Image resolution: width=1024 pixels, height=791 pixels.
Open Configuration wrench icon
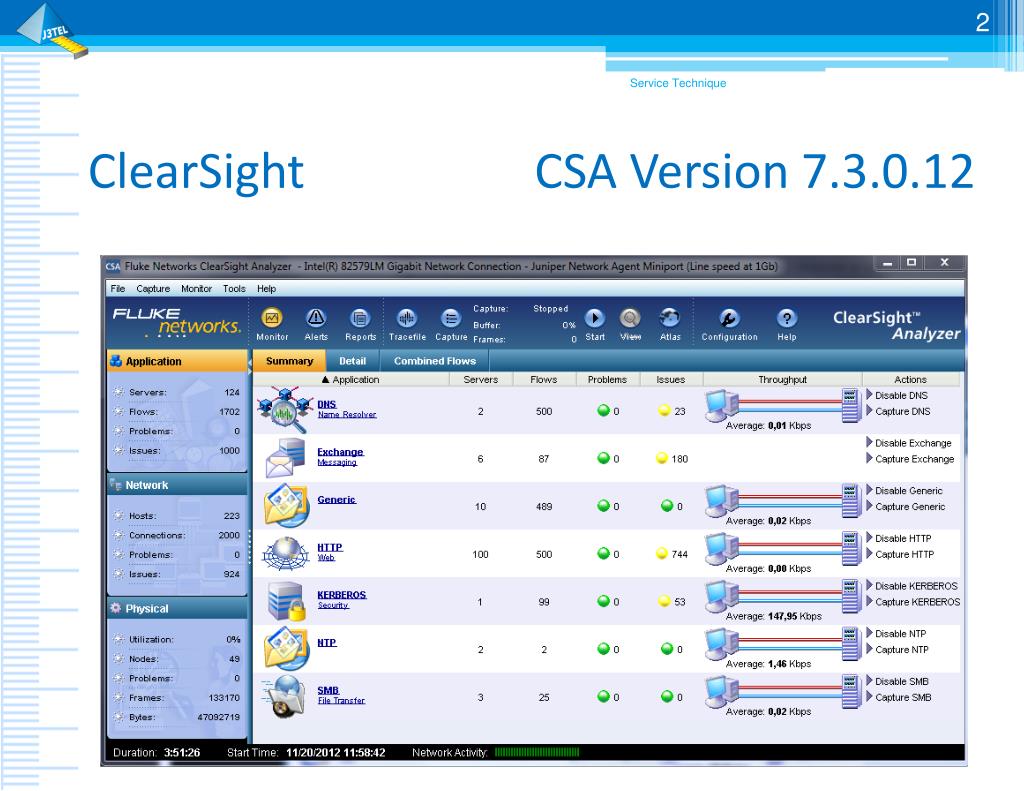pos(729,319)
